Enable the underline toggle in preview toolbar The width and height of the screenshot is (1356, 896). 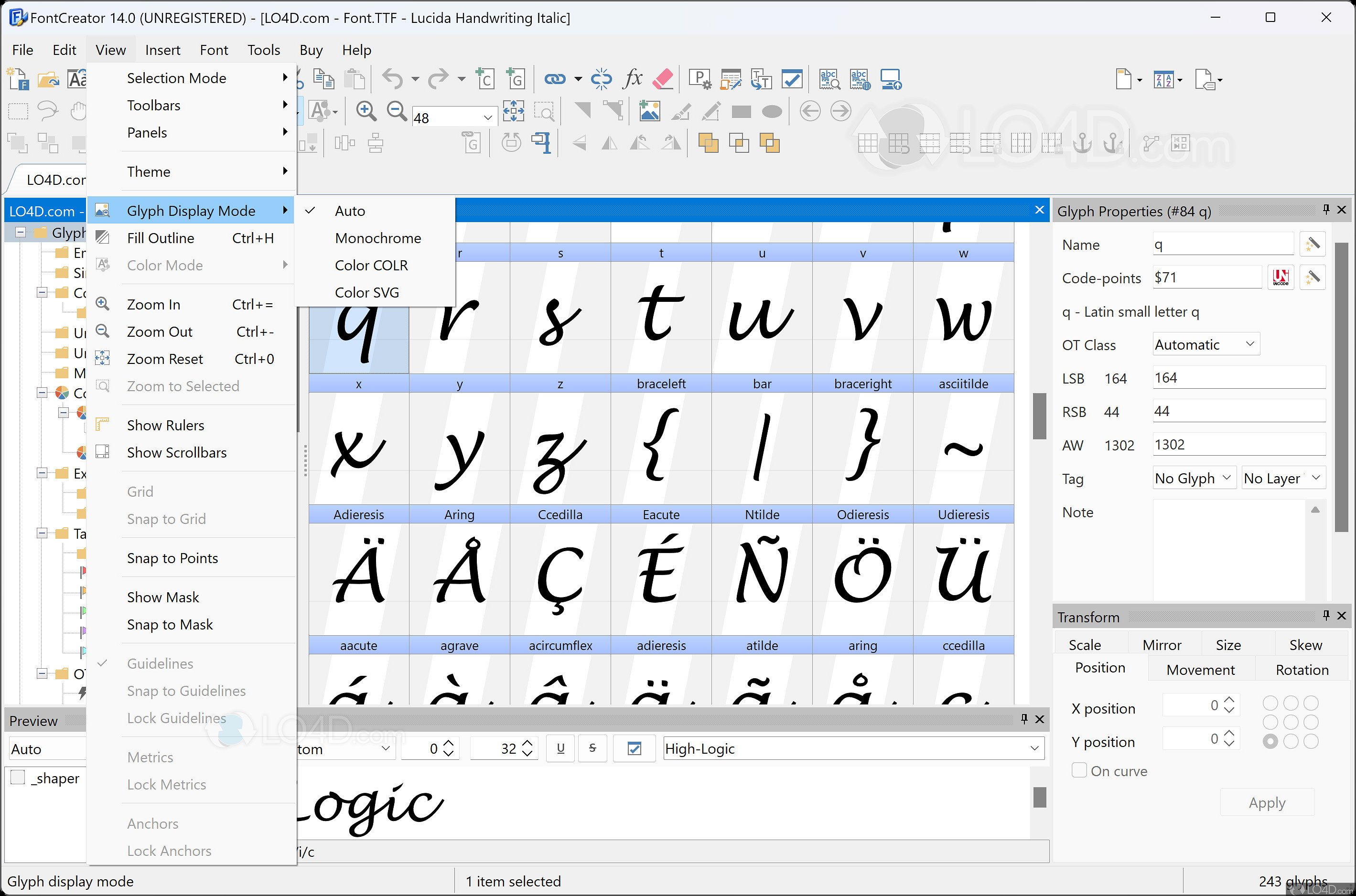tap(560, 748)
